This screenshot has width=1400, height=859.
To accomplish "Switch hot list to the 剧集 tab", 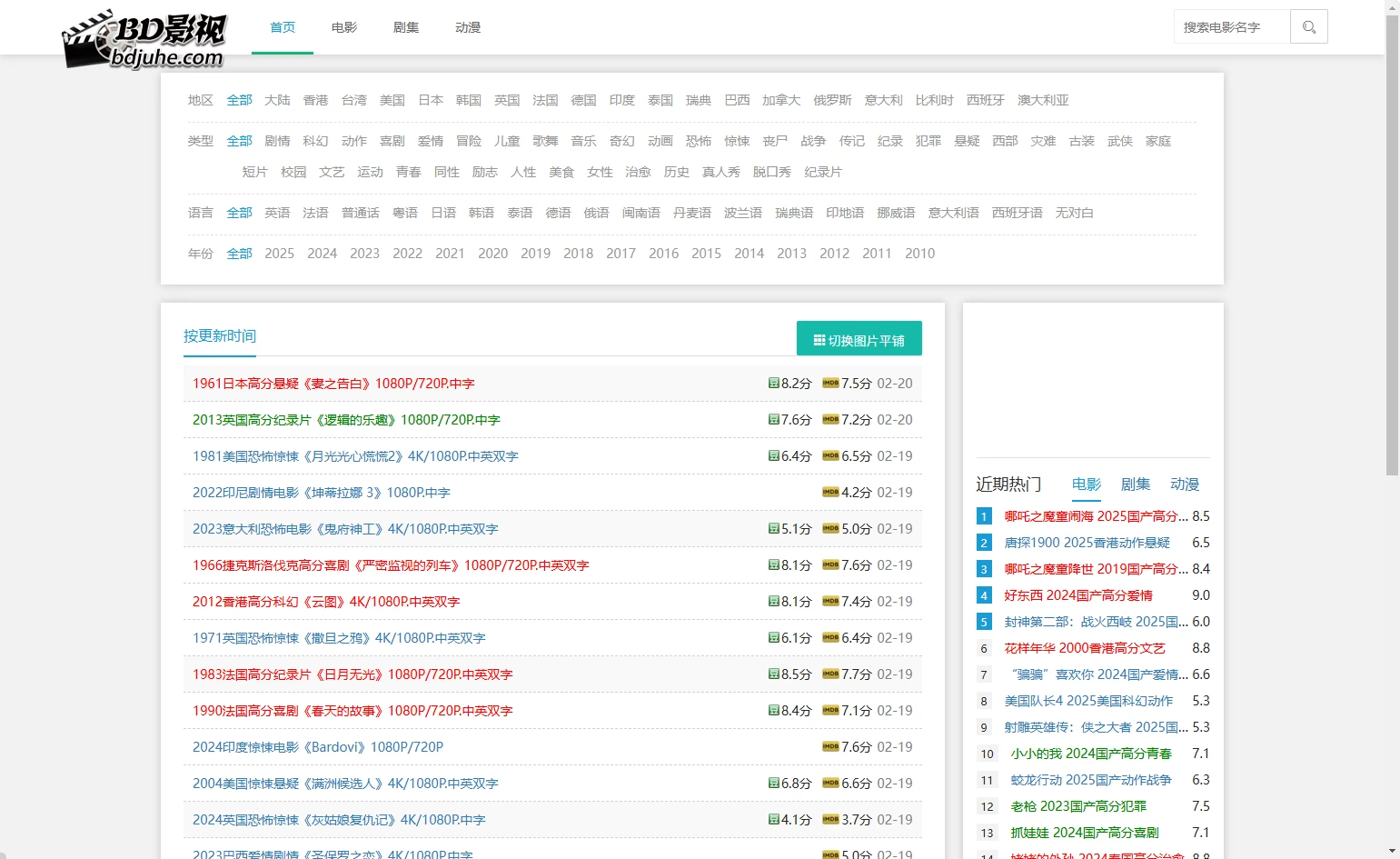I will click(1135, 484).
